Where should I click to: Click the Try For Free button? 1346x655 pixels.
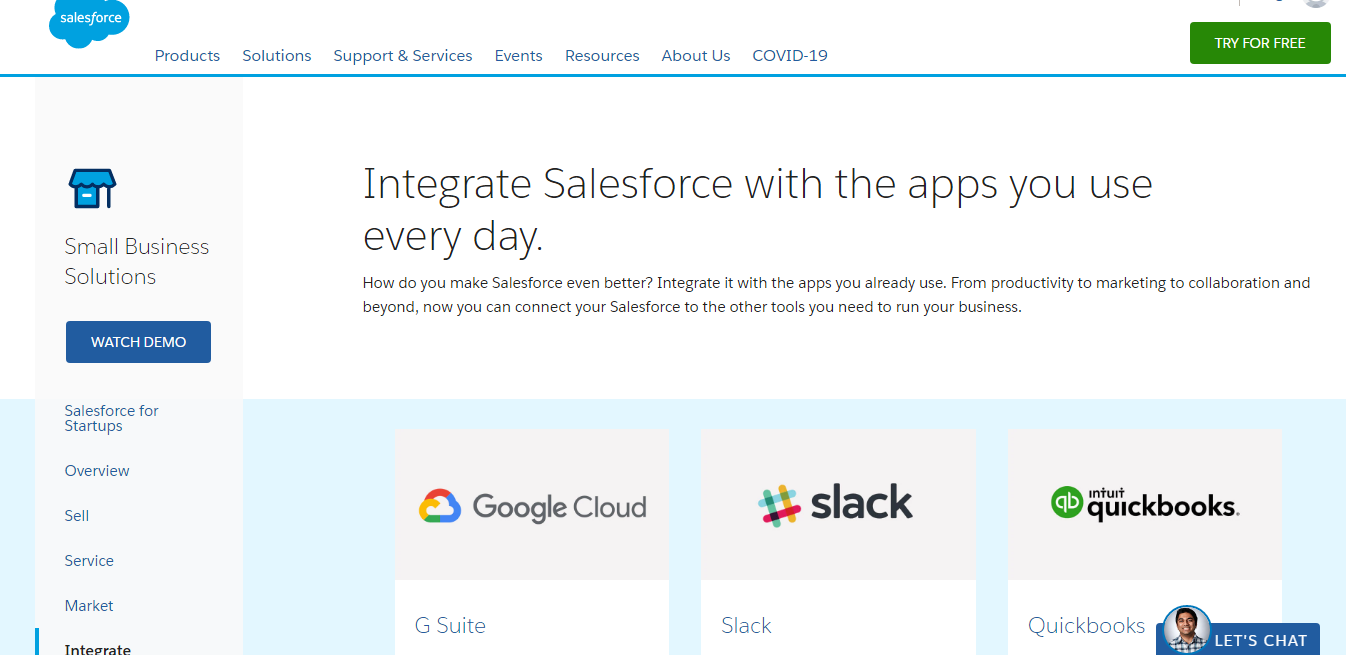click(1260, 43)
